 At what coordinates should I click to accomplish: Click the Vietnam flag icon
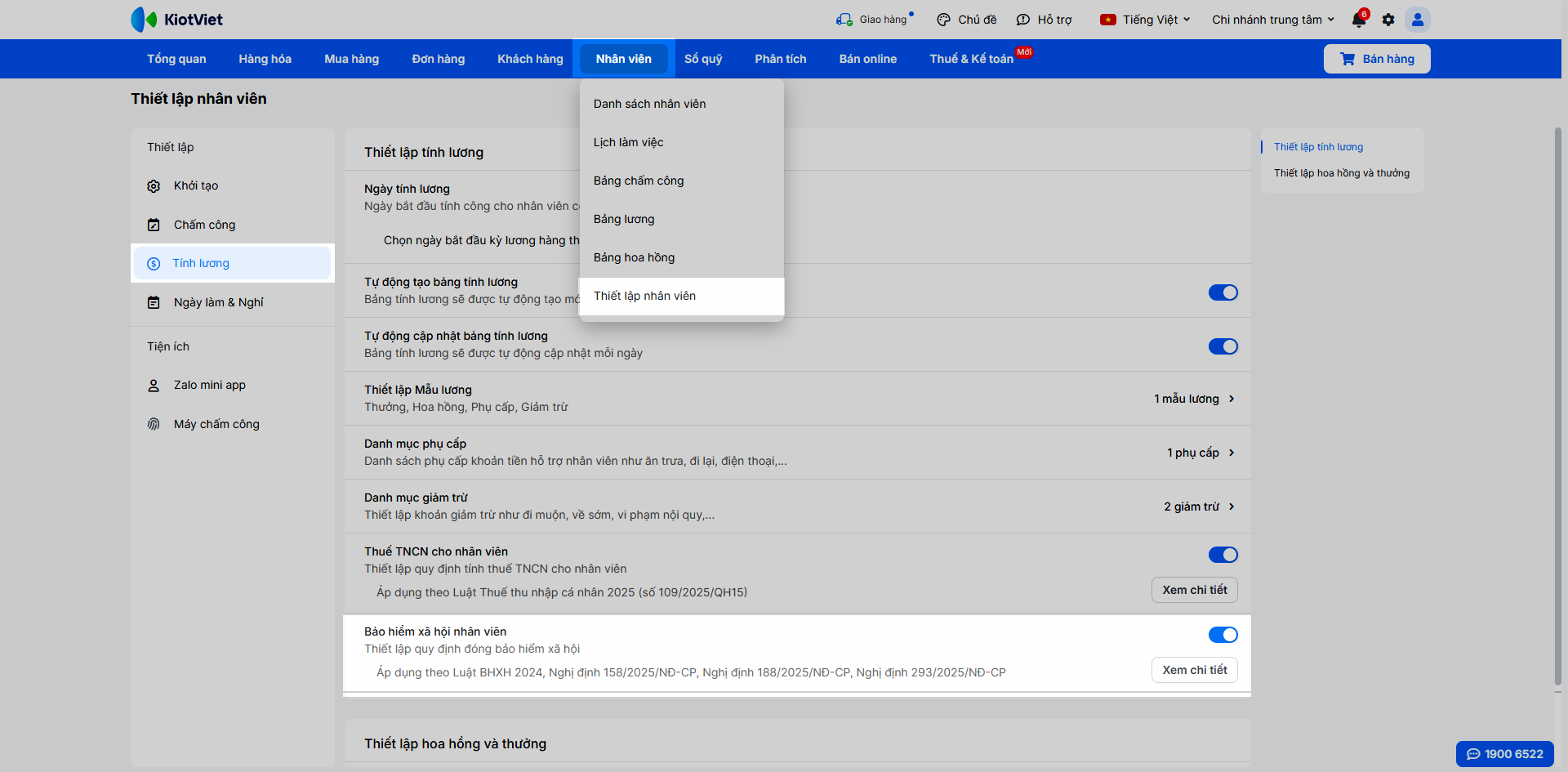click(x=1108, y=20)
